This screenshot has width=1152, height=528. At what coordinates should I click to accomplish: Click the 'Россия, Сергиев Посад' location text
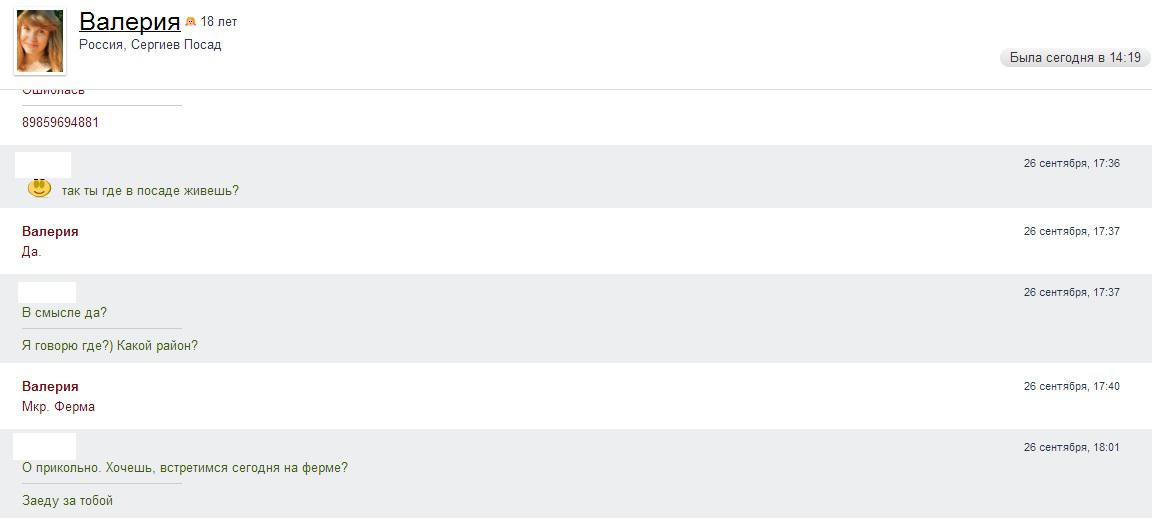[150, 45]
